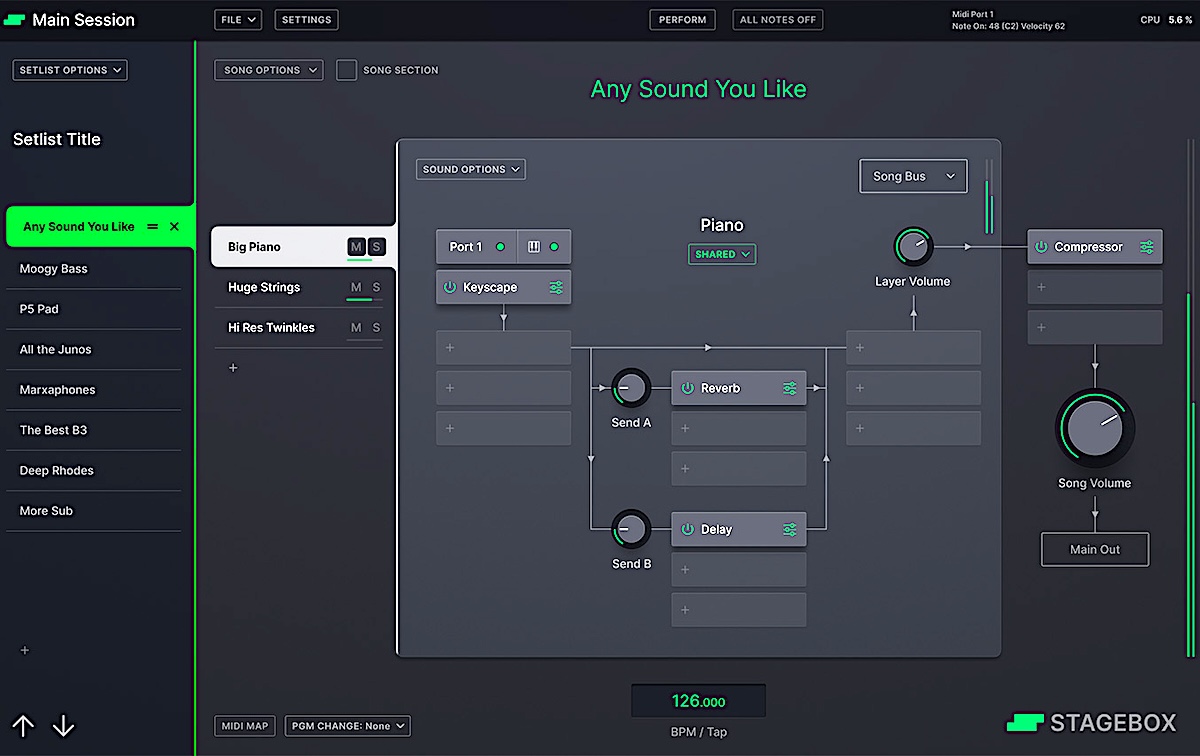
Task: Expand the Song Bus dropdown
Action: coord(912,175)
